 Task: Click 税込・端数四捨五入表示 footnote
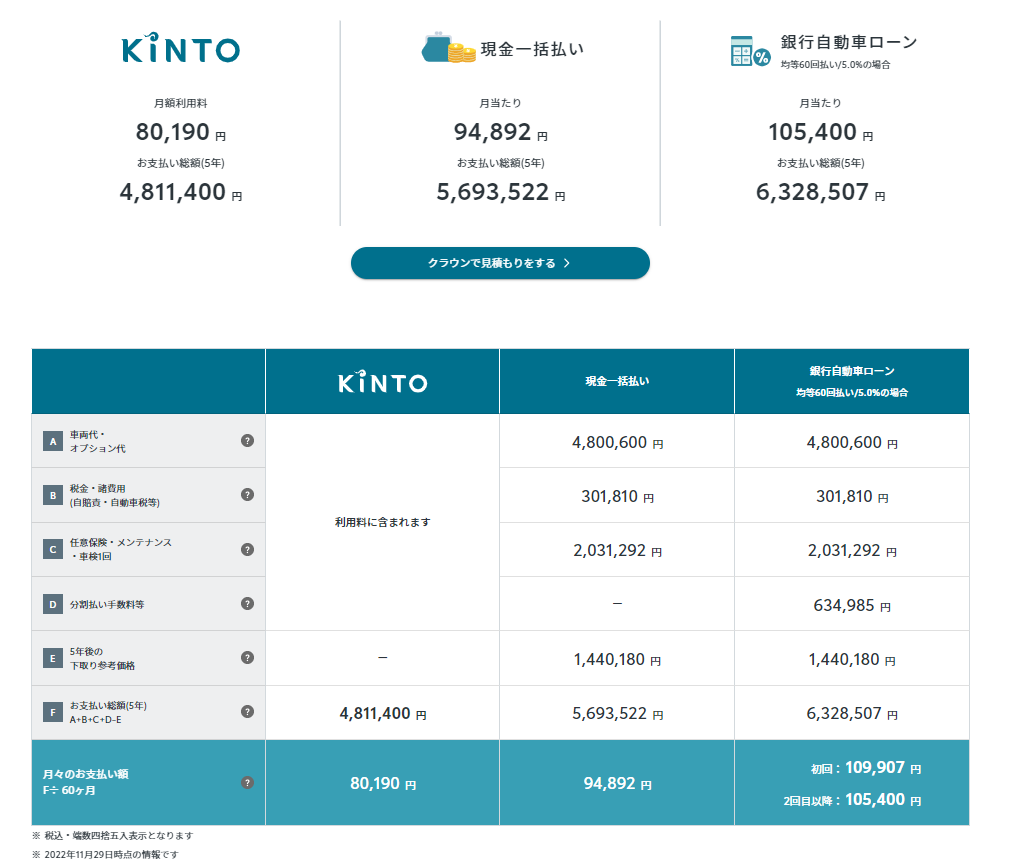(x=112, y=836)
